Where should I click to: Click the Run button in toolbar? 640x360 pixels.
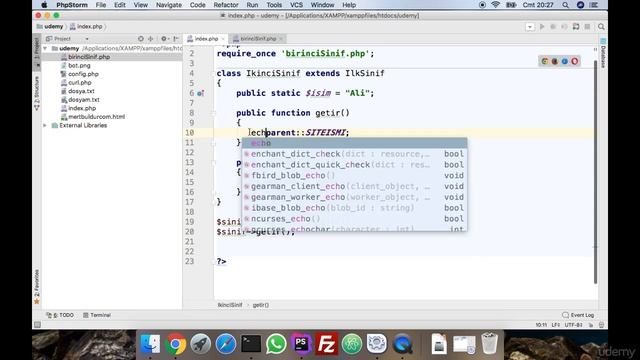(542, 27)
